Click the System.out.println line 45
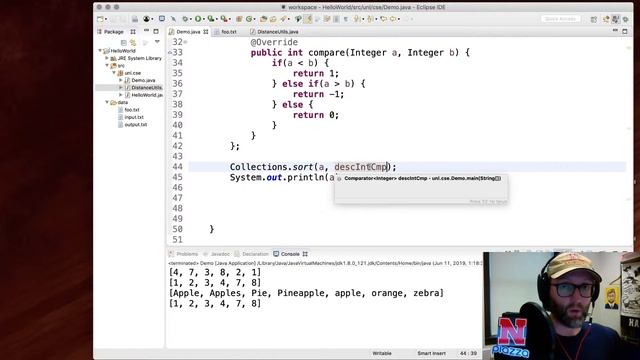This screenshot has height=360, width=640. click(282, 178)
